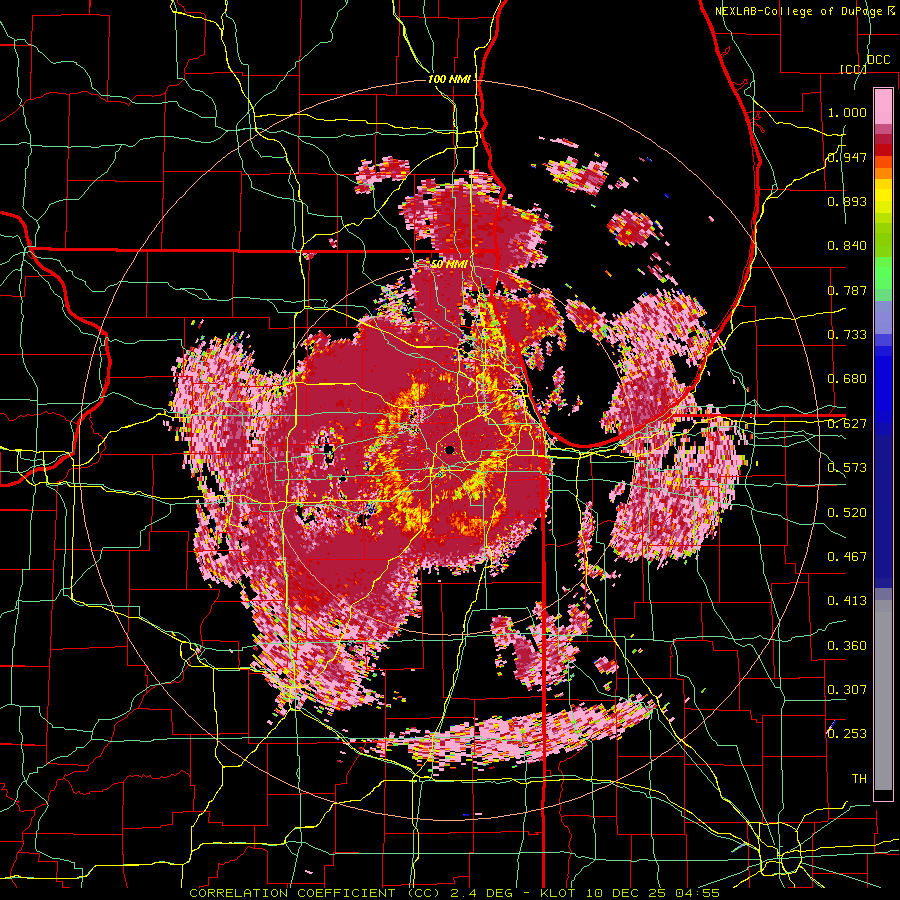Click the 0.680 color scale value
The width and height of the screenshot is (900, 900).
point(847,379)
